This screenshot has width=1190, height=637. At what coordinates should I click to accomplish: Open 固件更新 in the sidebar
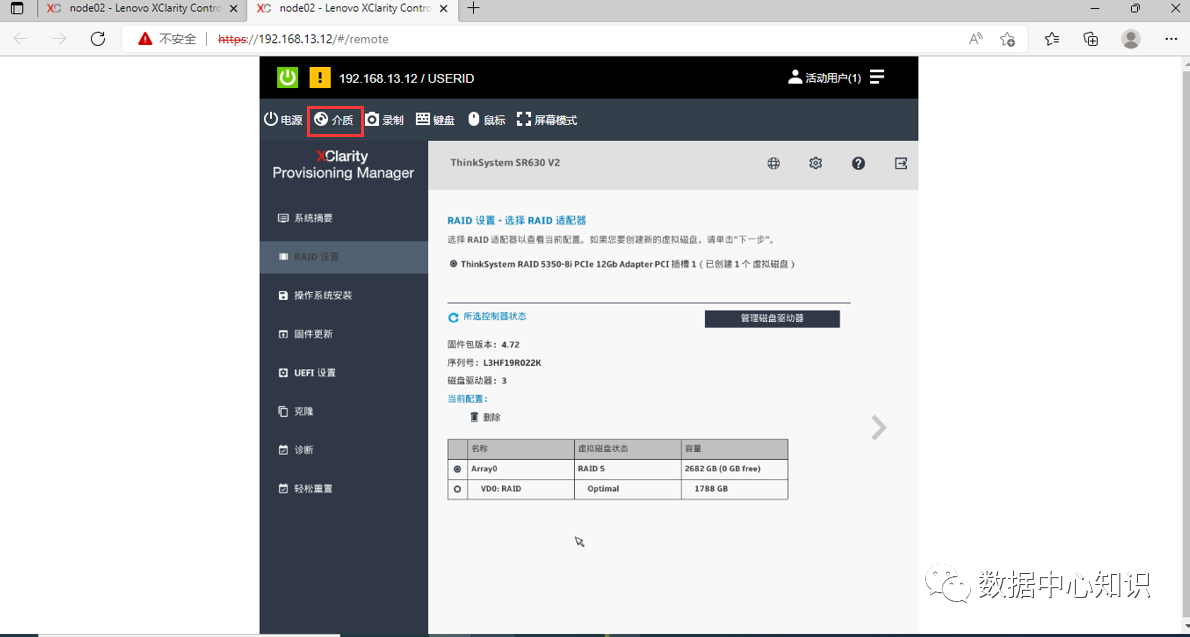click(x=344, y=334)
